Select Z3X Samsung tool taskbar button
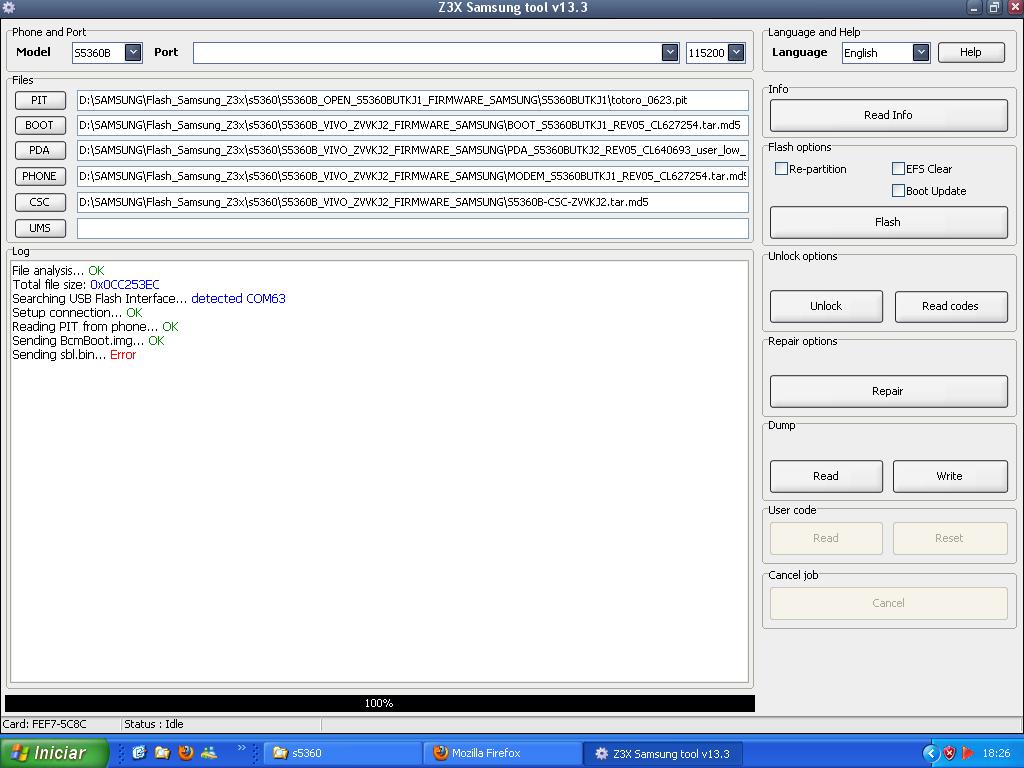The image size is (1024, 768). (x=662, y=753)
